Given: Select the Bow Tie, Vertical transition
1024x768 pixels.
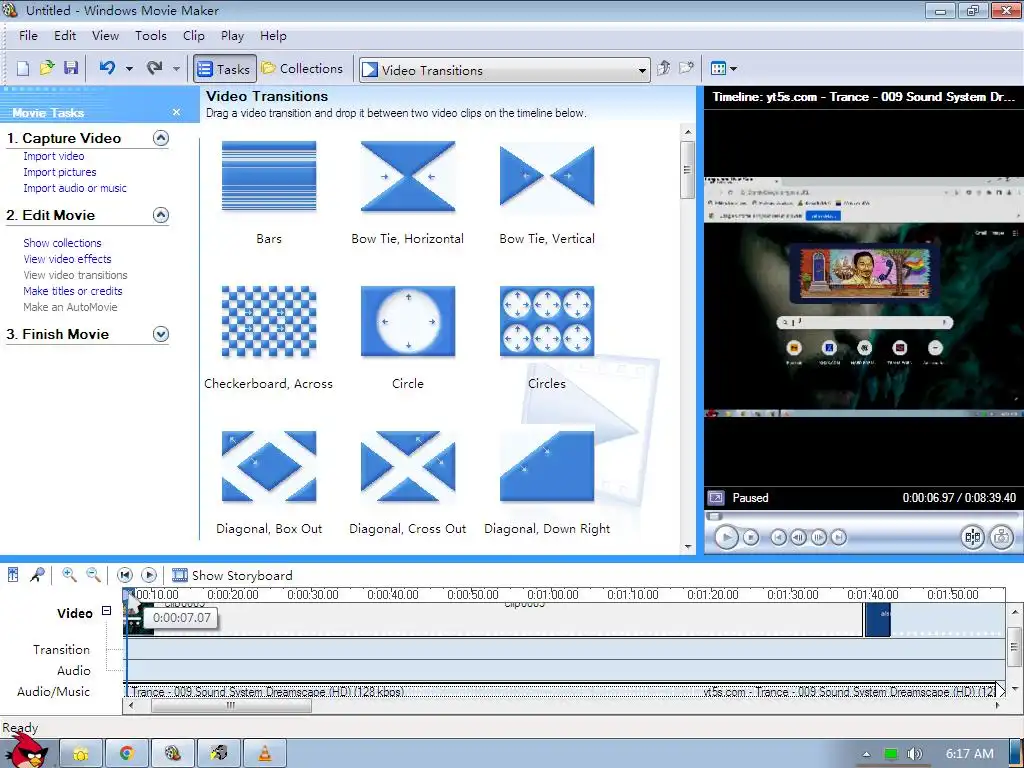Looking at the screenshot, I should 547,176.
